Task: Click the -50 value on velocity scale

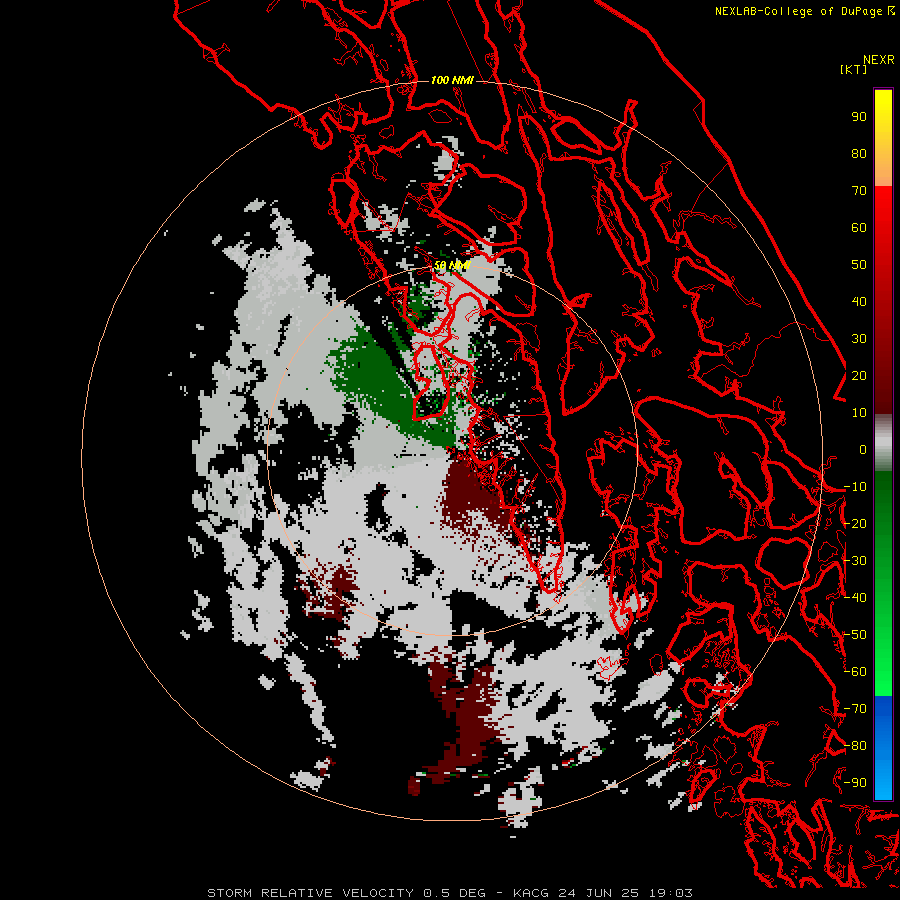Action: click(x=855, y=635)
